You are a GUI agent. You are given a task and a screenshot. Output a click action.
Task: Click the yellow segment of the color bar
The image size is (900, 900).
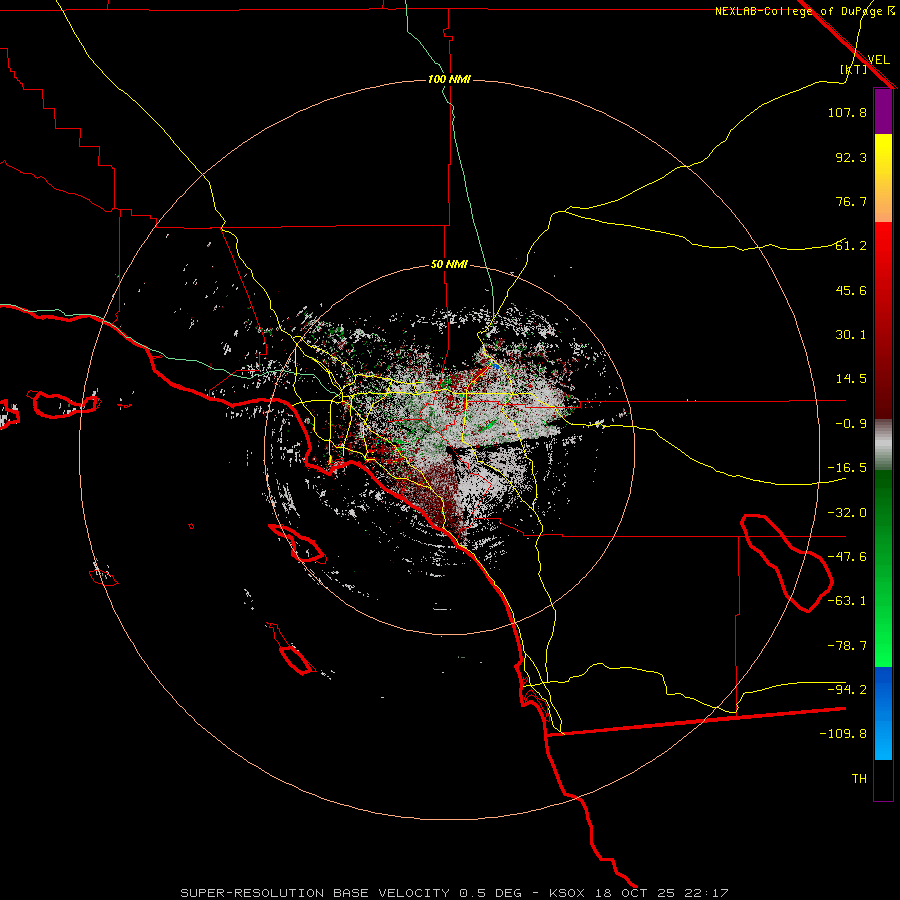click(883, 178)
